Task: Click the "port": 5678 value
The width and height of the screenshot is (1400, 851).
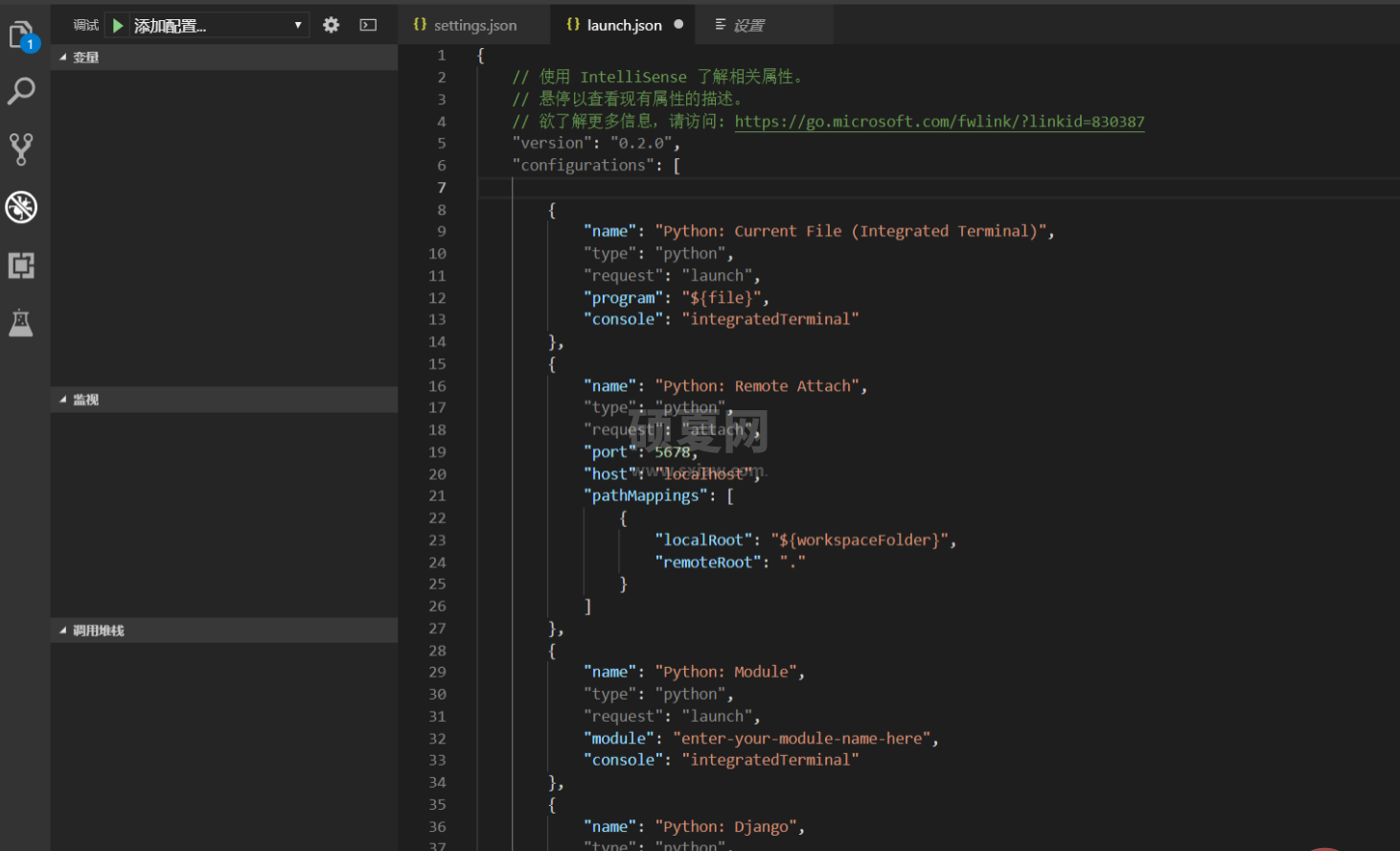Action: [672, 452]
